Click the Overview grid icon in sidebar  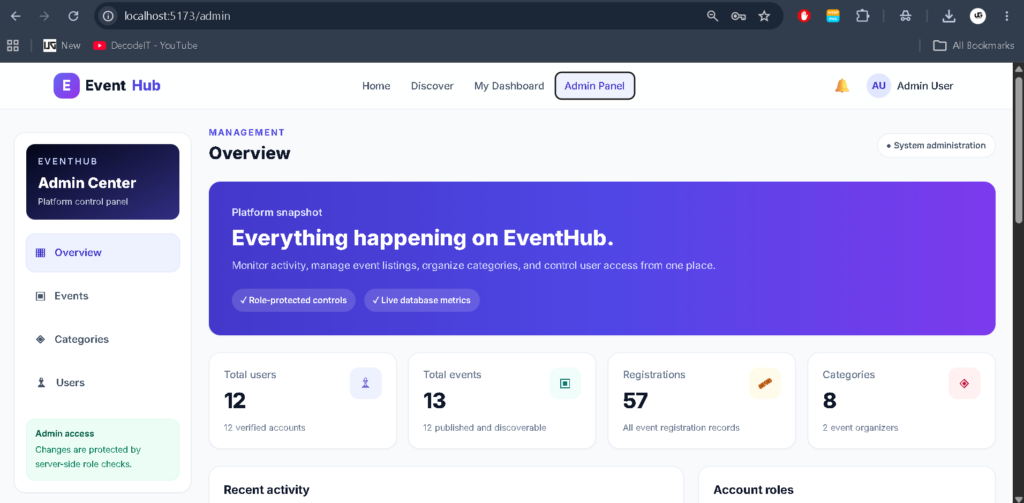click(x=40, y=253)
